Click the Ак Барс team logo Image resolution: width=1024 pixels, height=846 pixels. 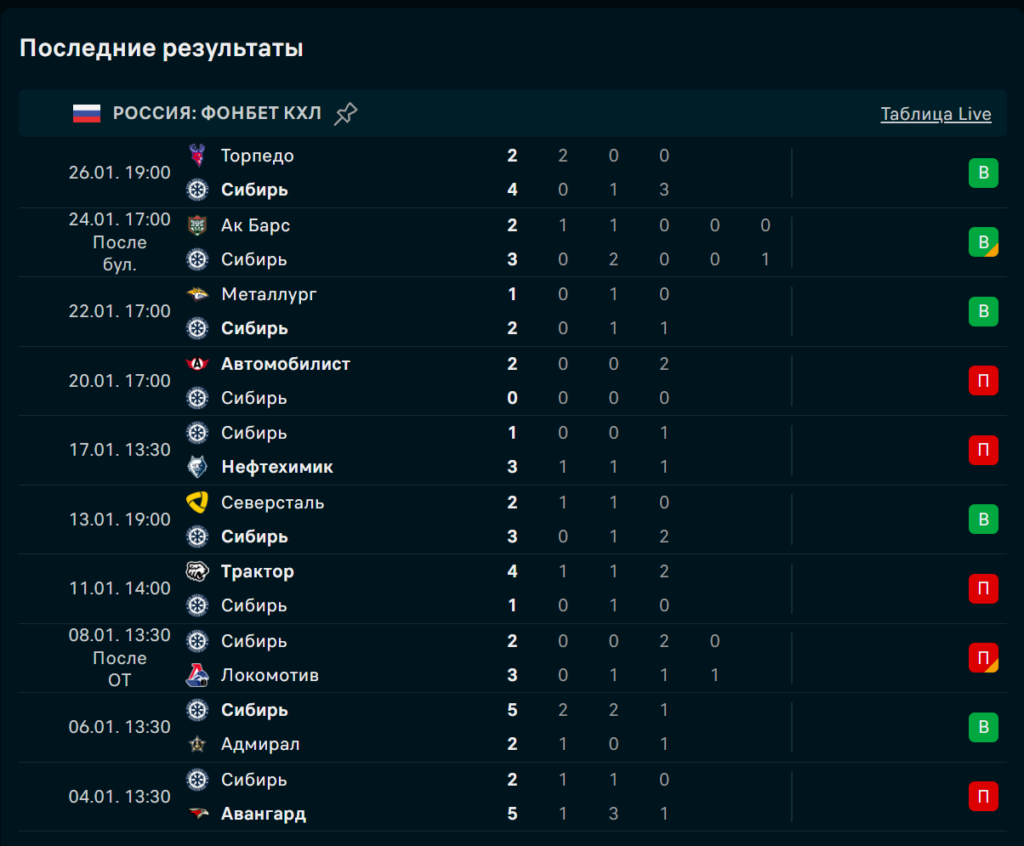197,225
